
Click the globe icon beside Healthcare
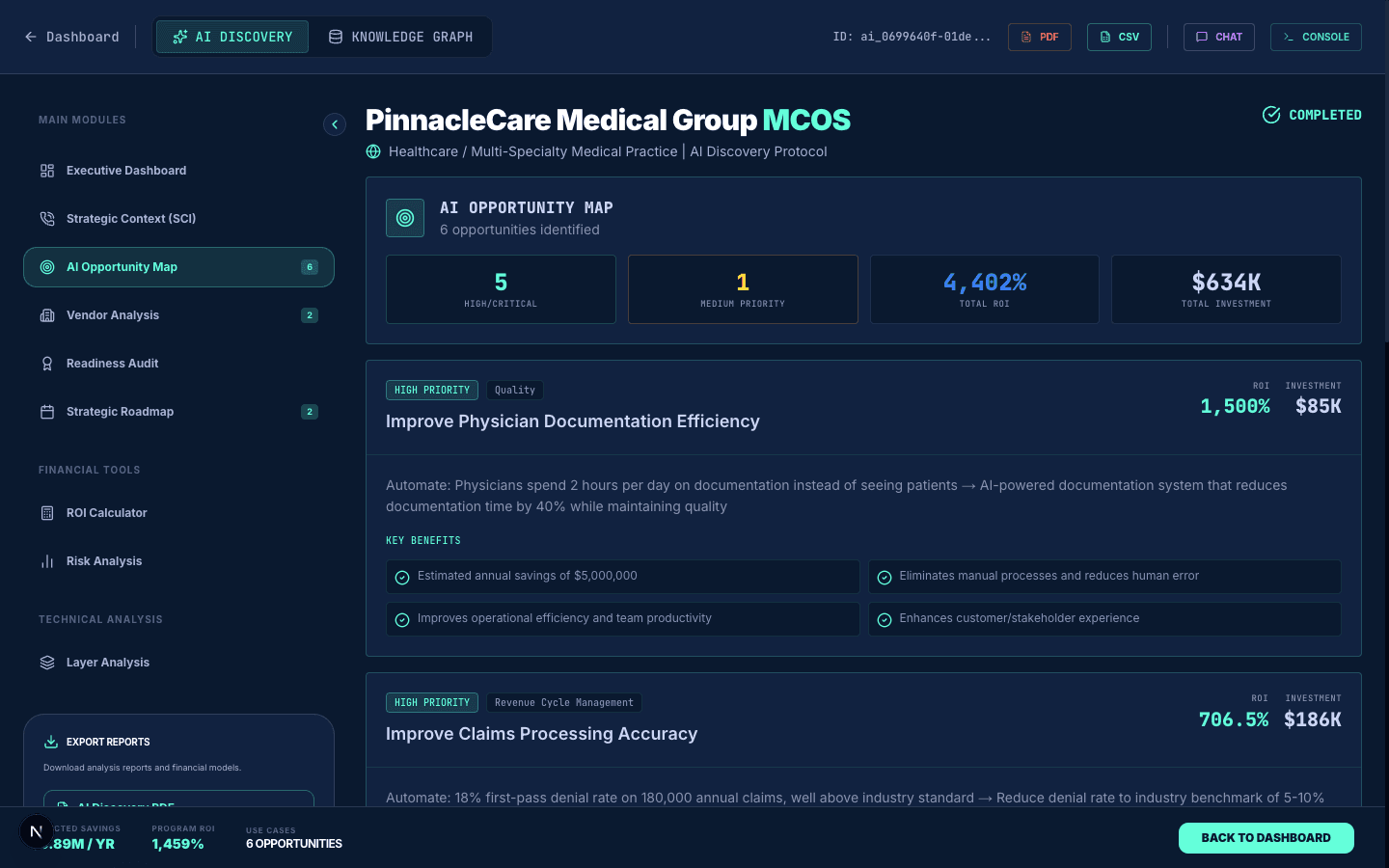(373, 151)
